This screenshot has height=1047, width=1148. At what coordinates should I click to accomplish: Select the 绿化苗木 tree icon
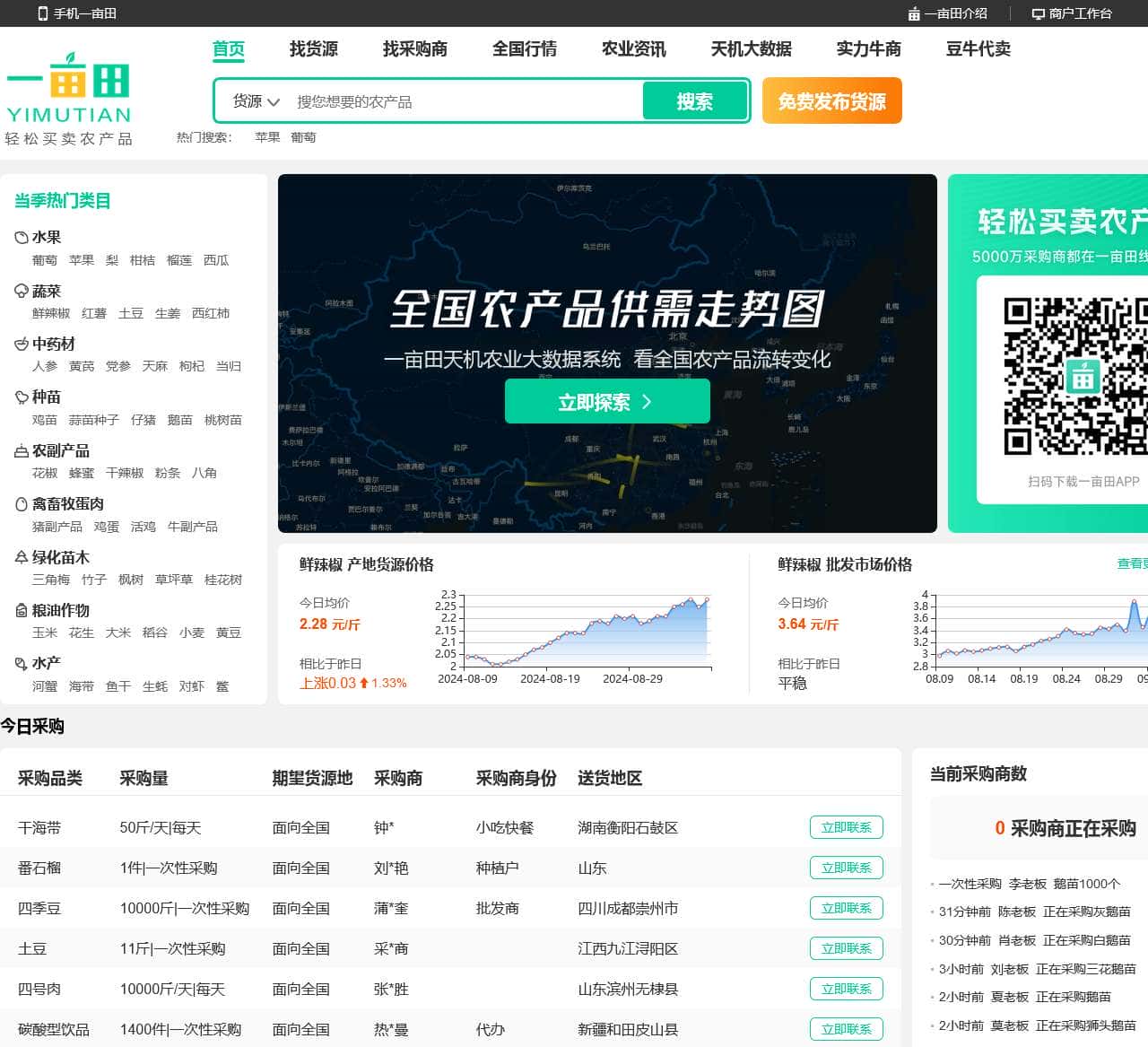[x=21, y=557]
